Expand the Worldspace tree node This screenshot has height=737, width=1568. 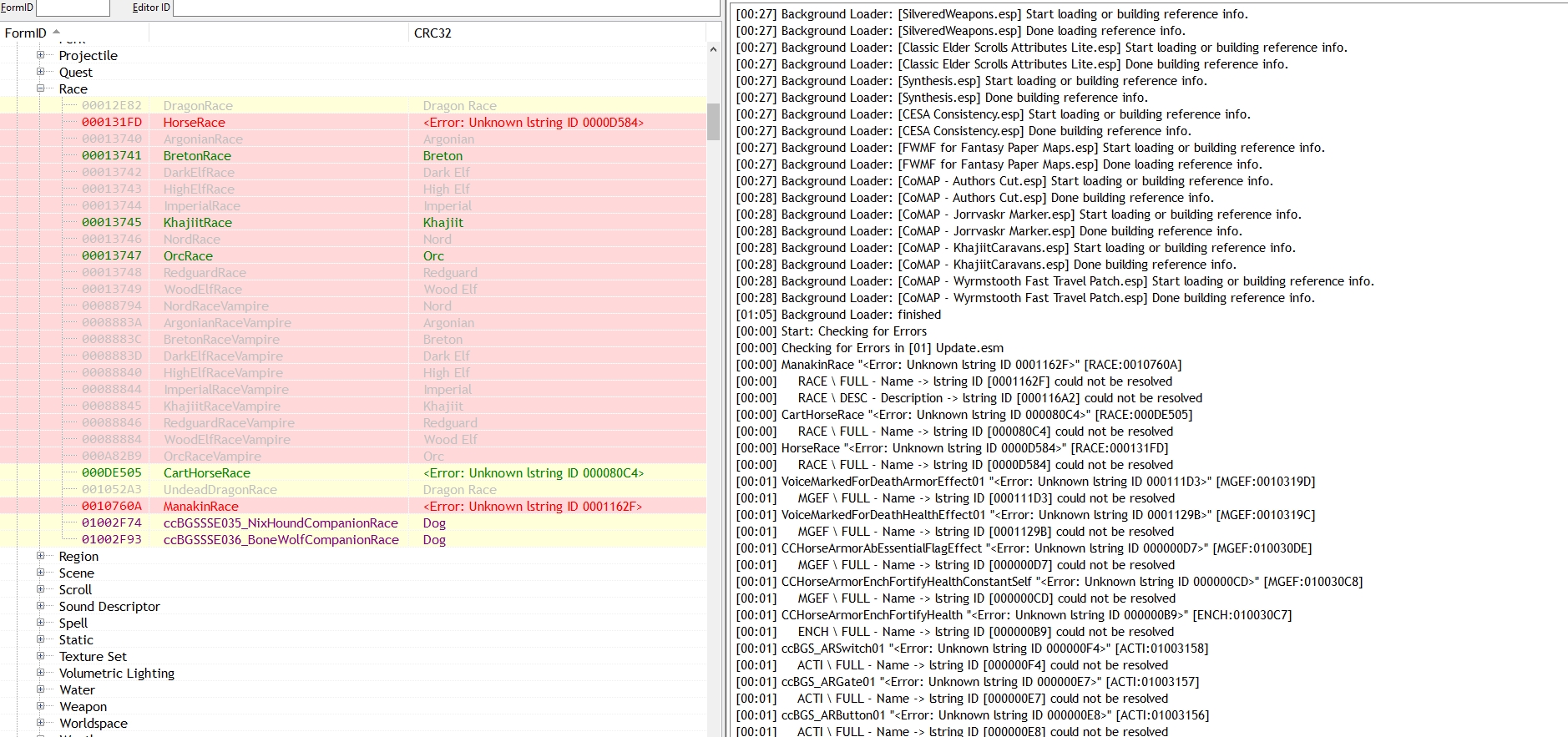(x=40, y=723)
